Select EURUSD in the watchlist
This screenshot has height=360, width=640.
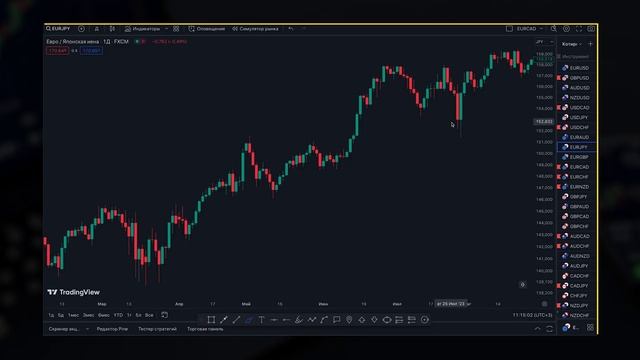tap(576, 68)
